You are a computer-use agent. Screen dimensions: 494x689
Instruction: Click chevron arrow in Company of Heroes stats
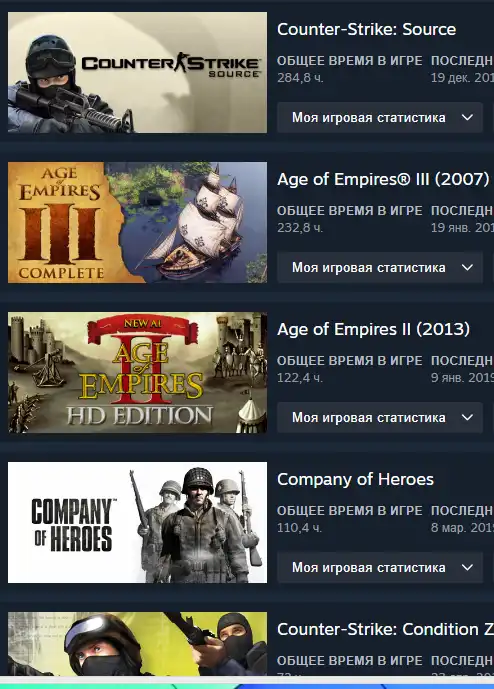468,568
